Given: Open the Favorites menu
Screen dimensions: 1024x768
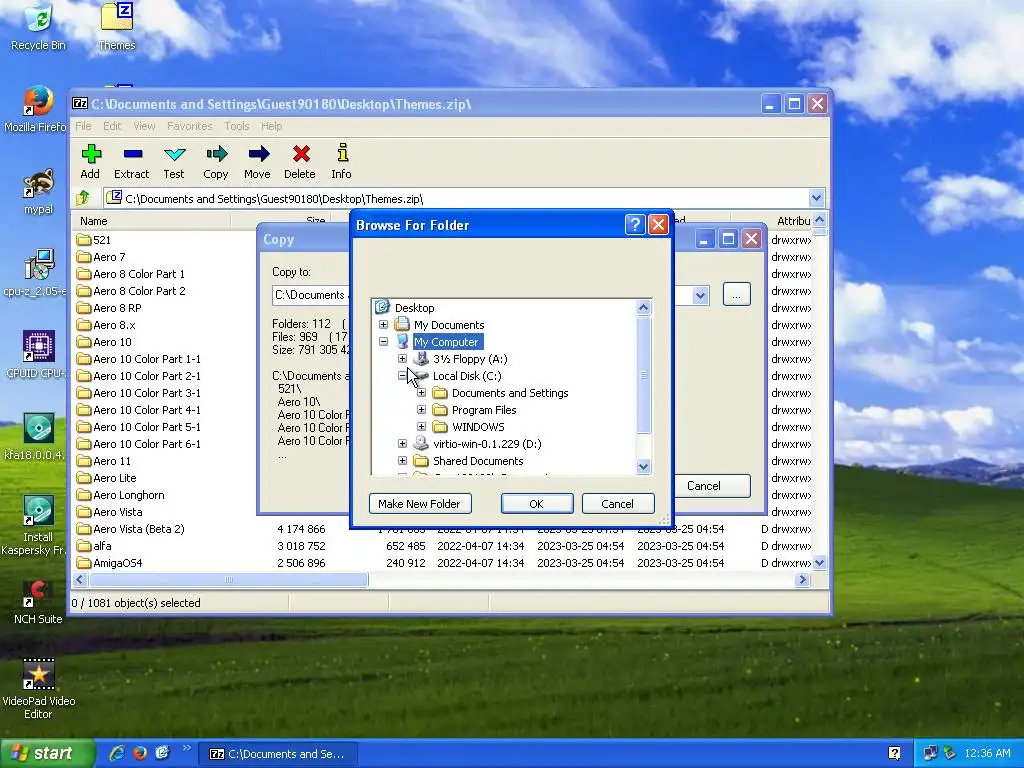Looking at the screenshot, I should (189, 126).
